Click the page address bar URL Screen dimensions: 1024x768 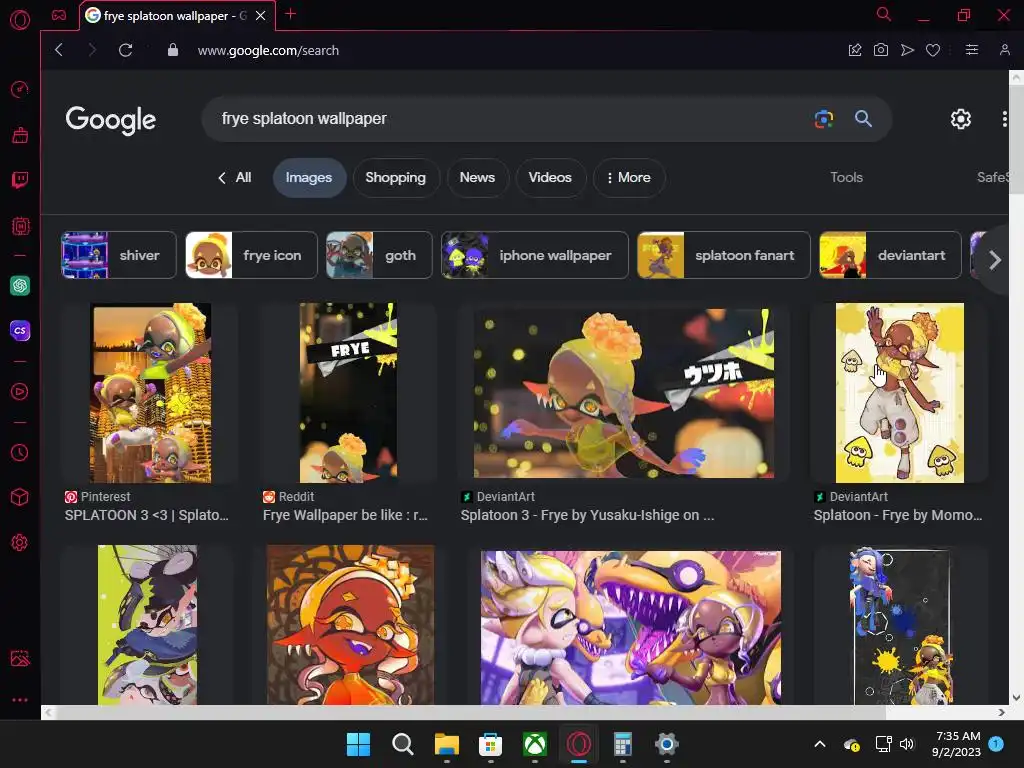coord(268,50)
